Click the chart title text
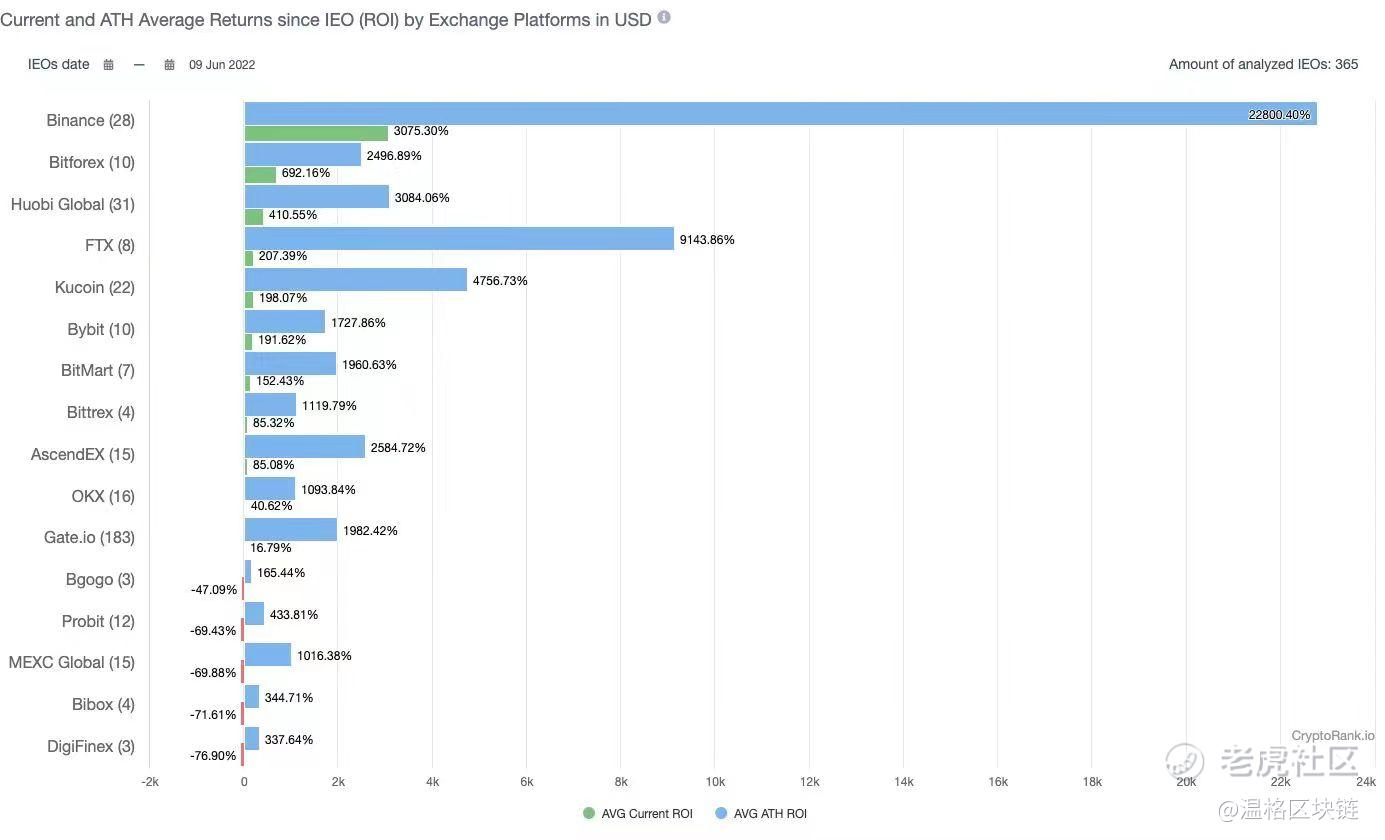The width and height of the screenshot is (1385, 840). [326, 19]
